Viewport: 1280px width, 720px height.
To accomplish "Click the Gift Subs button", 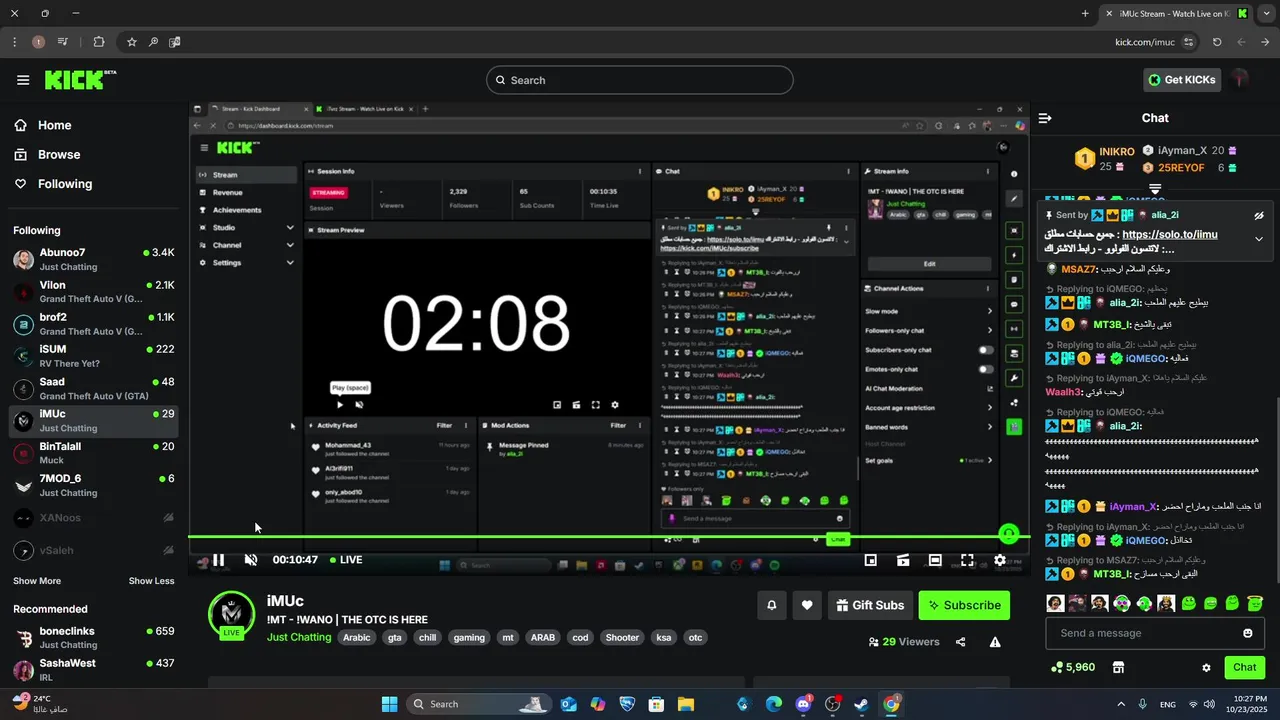I will 869,605.
